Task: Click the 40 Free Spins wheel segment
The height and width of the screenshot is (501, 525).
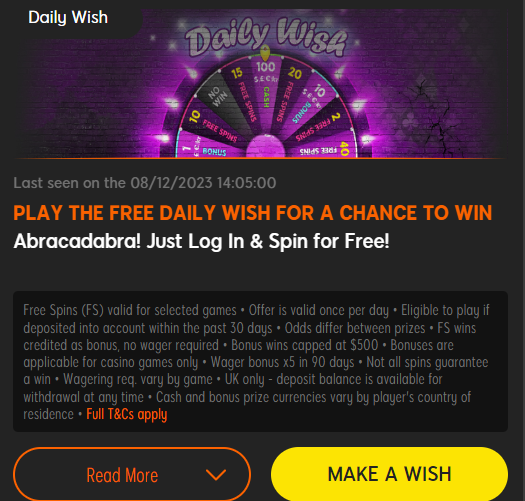Action: pos(325,150)
